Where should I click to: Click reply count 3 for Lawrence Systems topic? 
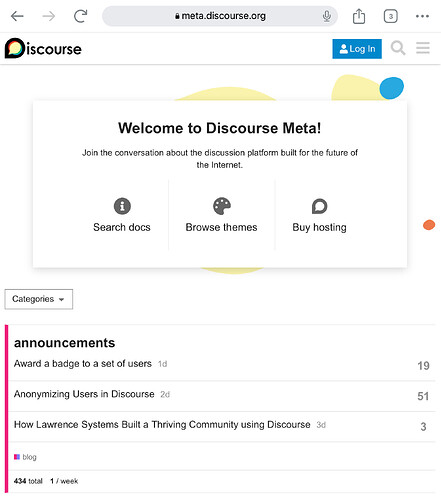(x=423, y=427)
